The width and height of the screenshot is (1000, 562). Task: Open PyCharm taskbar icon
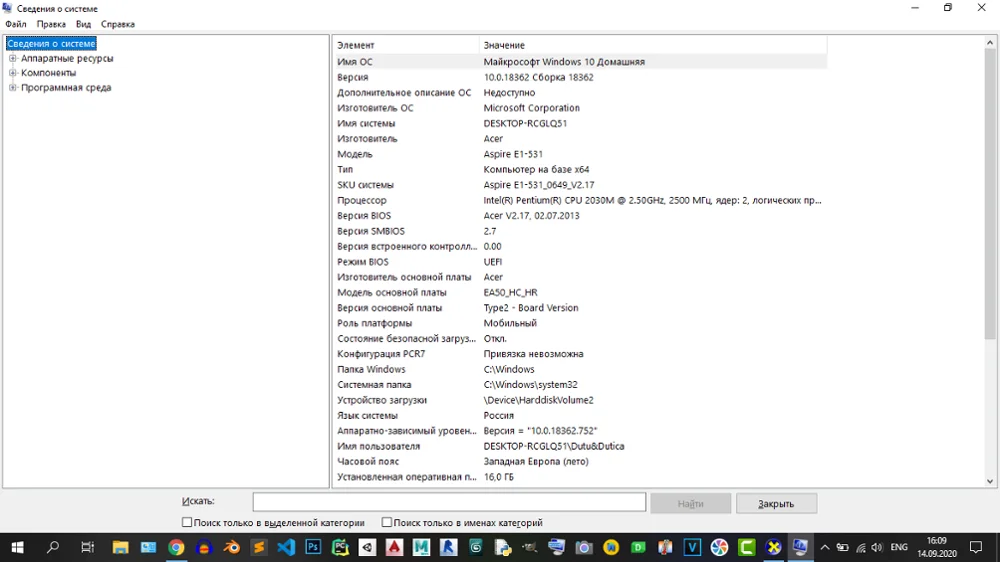[341, 547]
